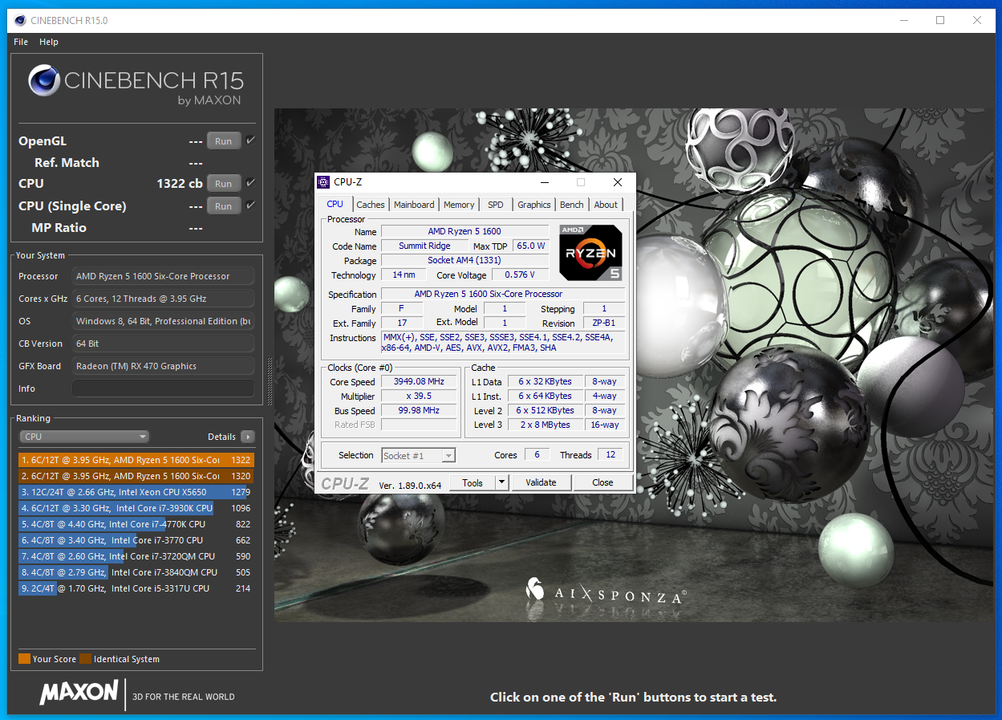The height and width of the screenshot is (720, 1002).
Task: Switch to the About tab
Action: 606,204
